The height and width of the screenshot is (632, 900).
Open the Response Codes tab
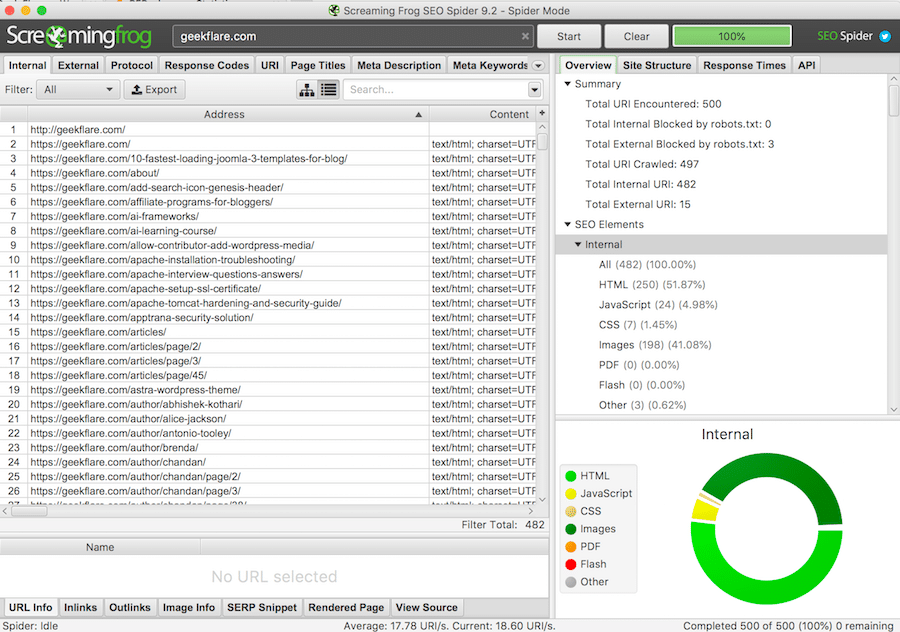click(207, 65)
